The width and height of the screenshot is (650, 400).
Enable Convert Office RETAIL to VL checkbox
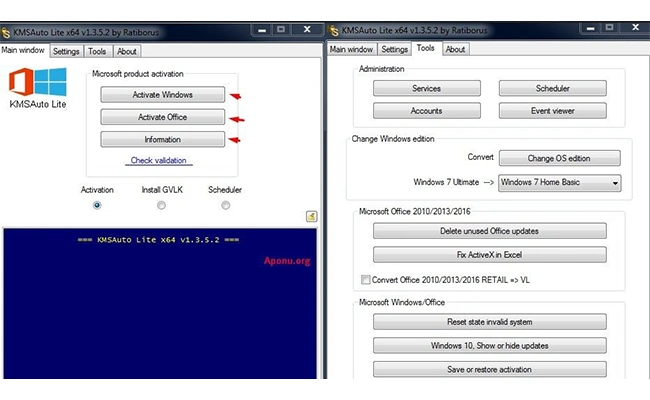tap(365, 280)
